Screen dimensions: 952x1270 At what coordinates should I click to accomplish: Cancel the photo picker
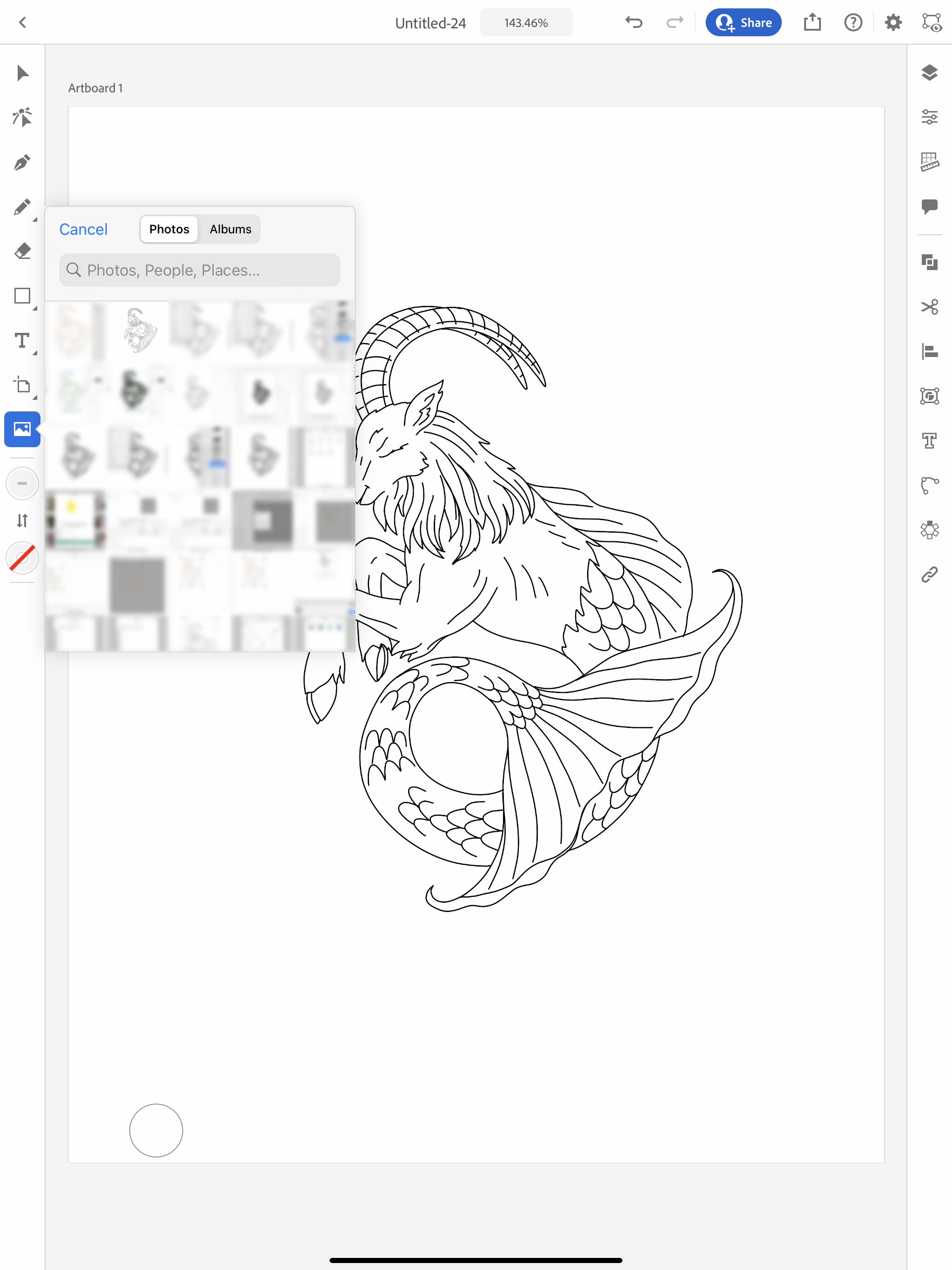tap(83, 229)
